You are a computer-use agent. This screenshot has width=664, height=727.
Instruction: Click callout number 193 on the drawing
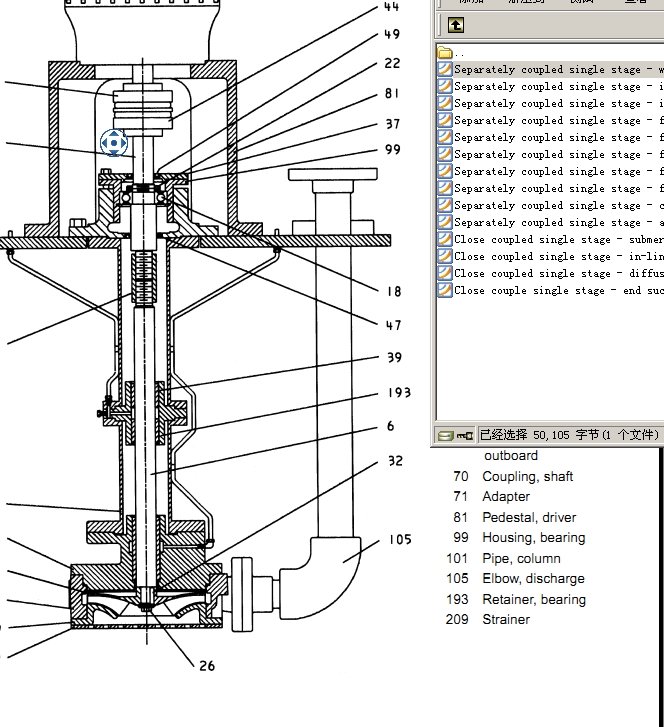point(399,393)
